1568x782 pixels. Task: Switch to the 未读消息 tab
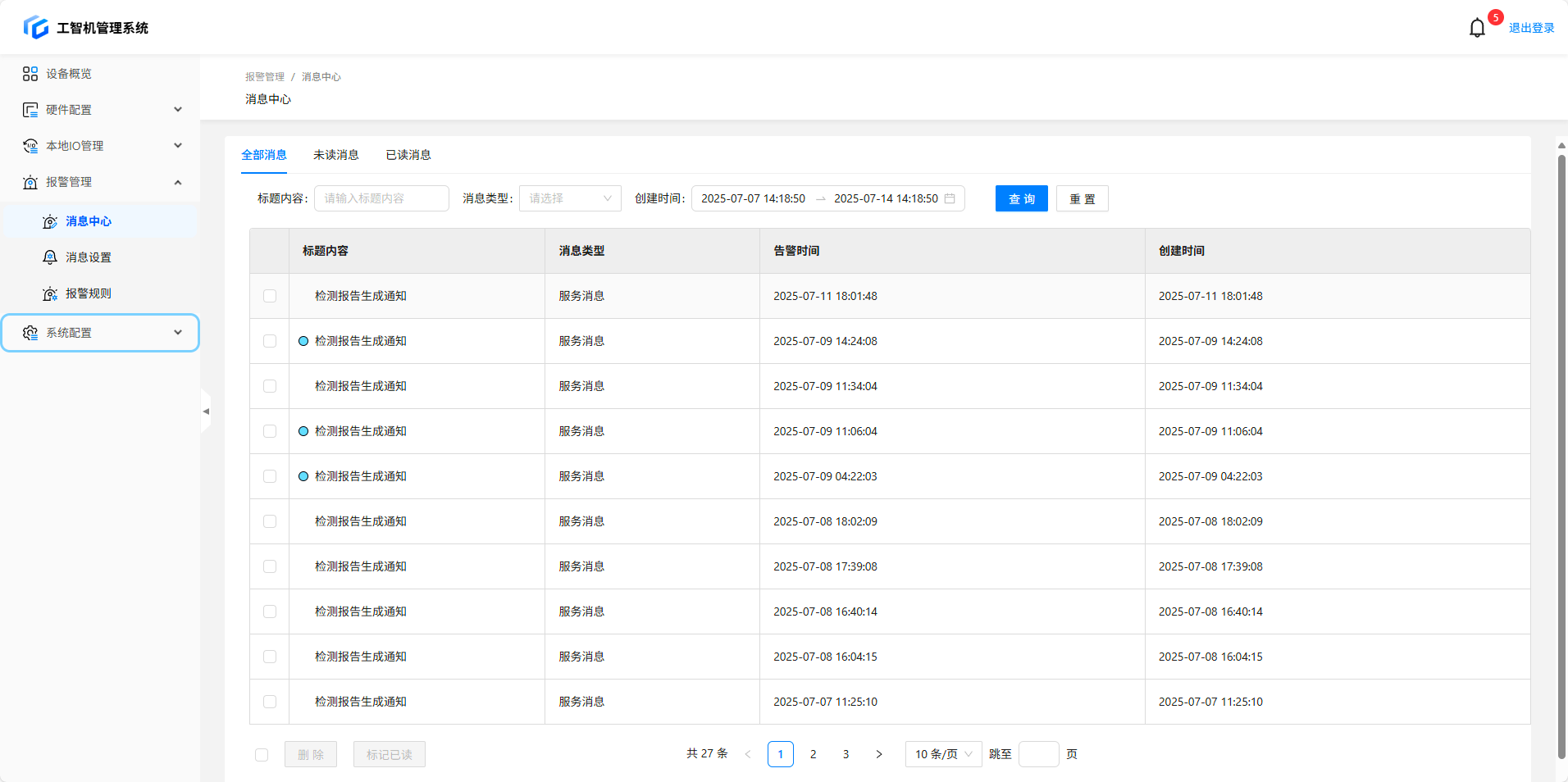335,155
